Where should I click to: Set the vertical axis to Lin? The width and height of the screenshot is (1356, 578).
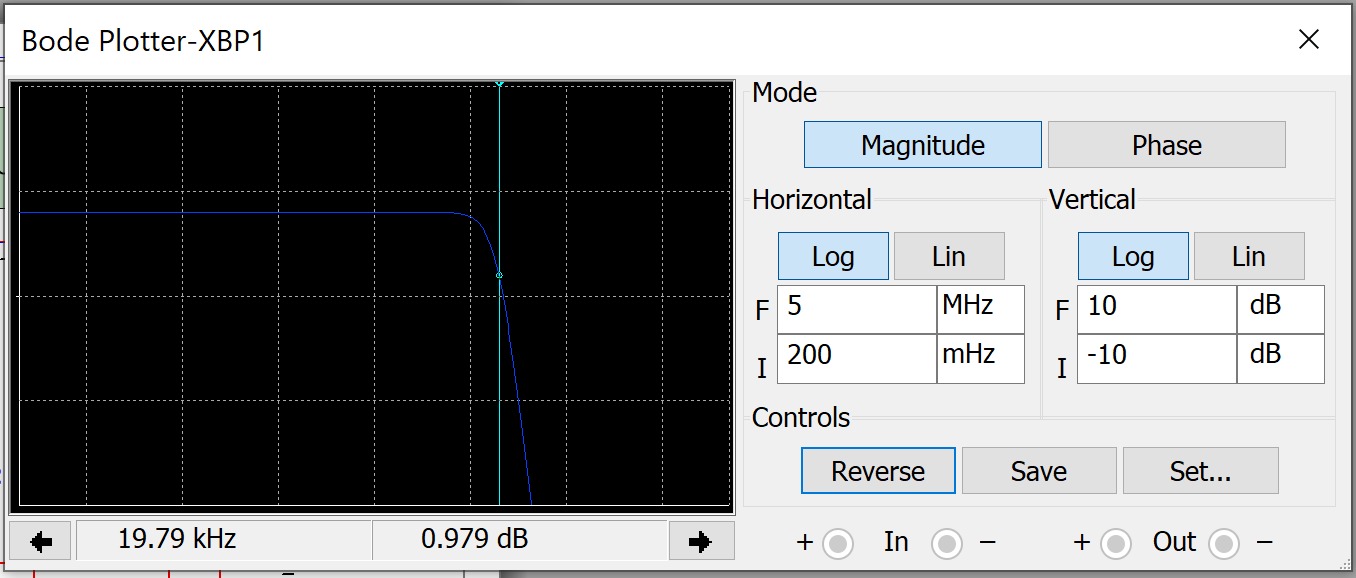tap(1248, 255)
